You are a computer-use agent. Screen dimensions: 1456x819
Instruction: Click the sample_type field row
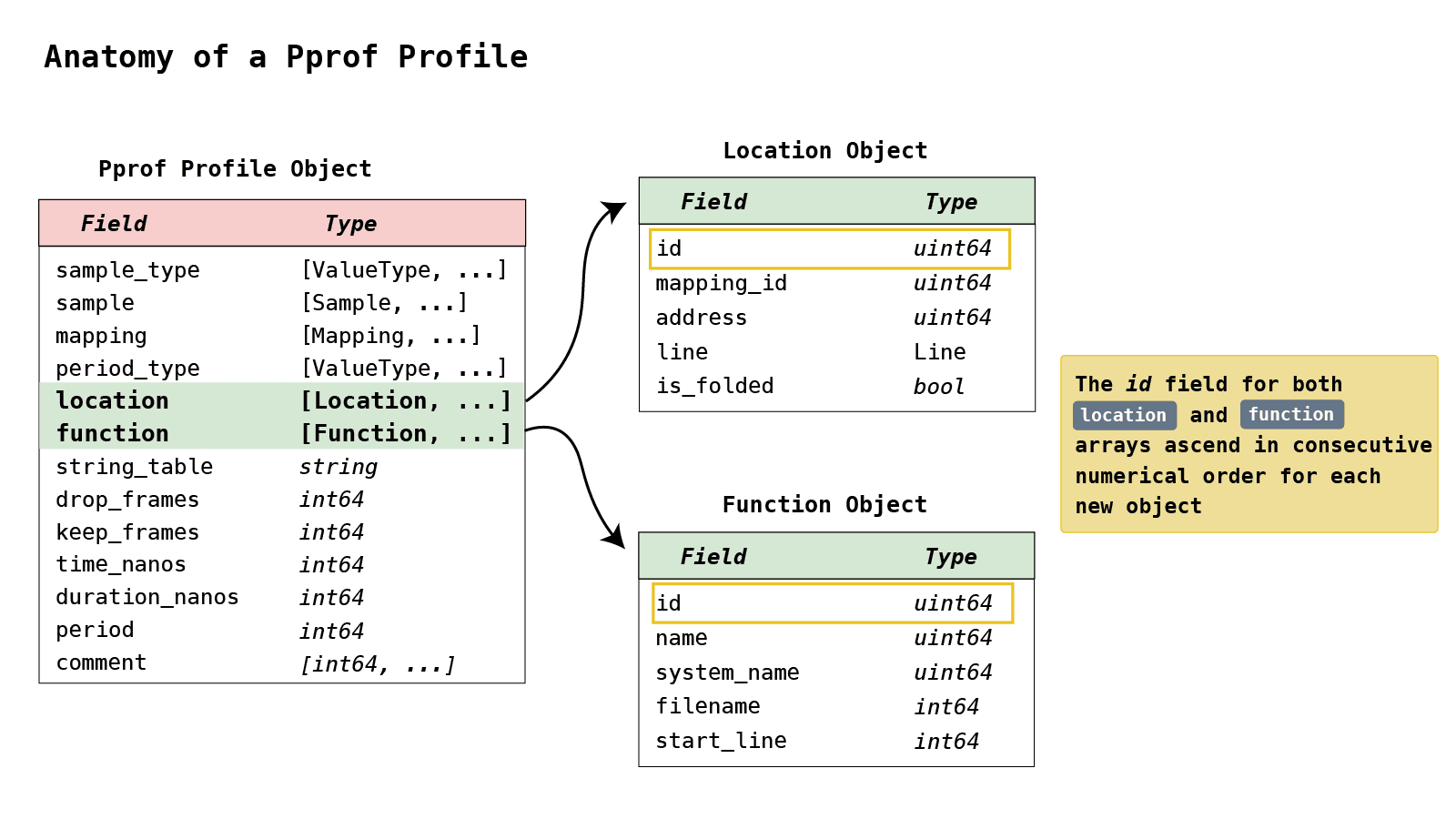pyautogui.click(x=282, y=270)
